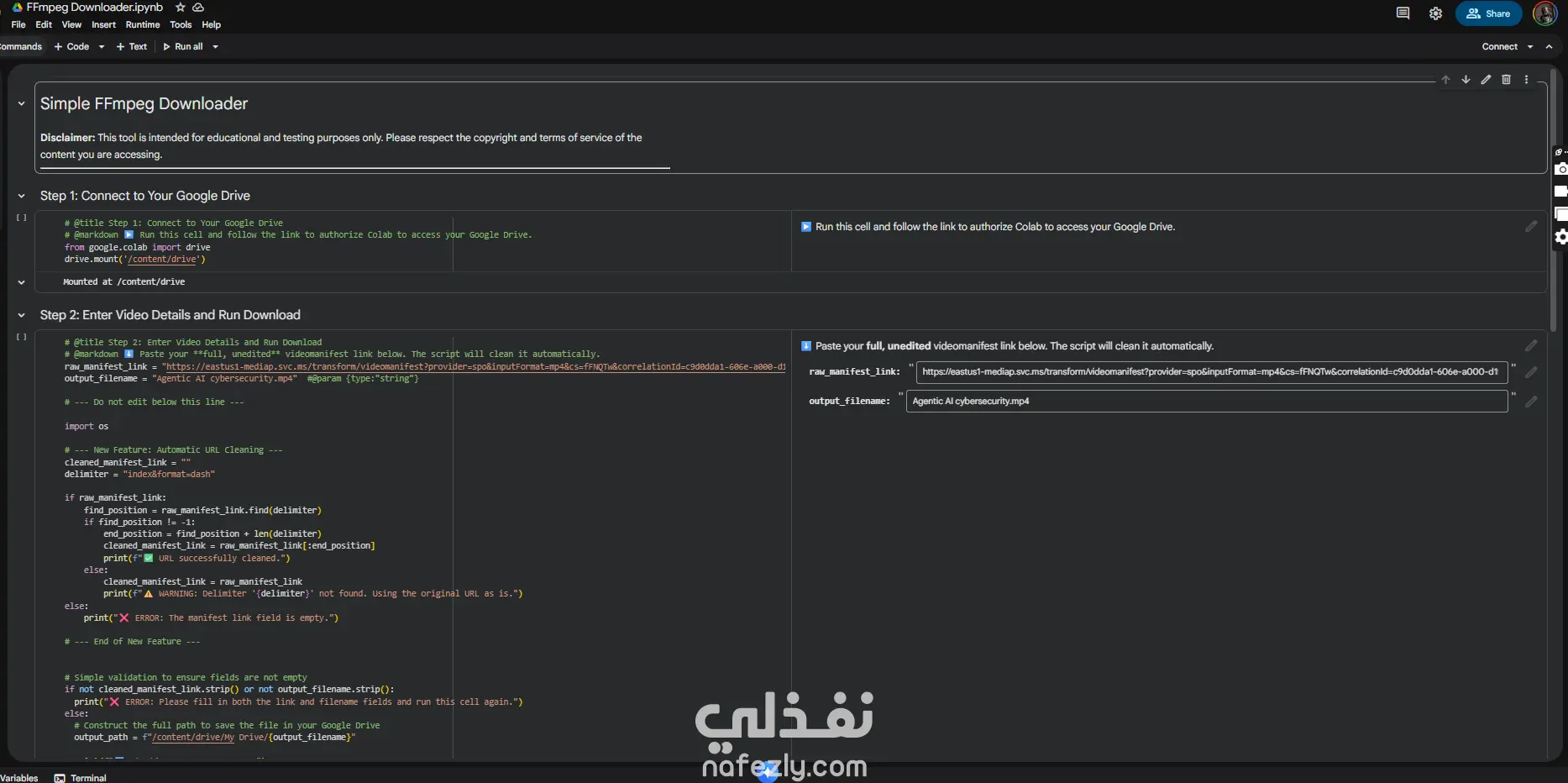Click Connect to start a runtime
The image size is (1568, 783).
pos(1499,47)
